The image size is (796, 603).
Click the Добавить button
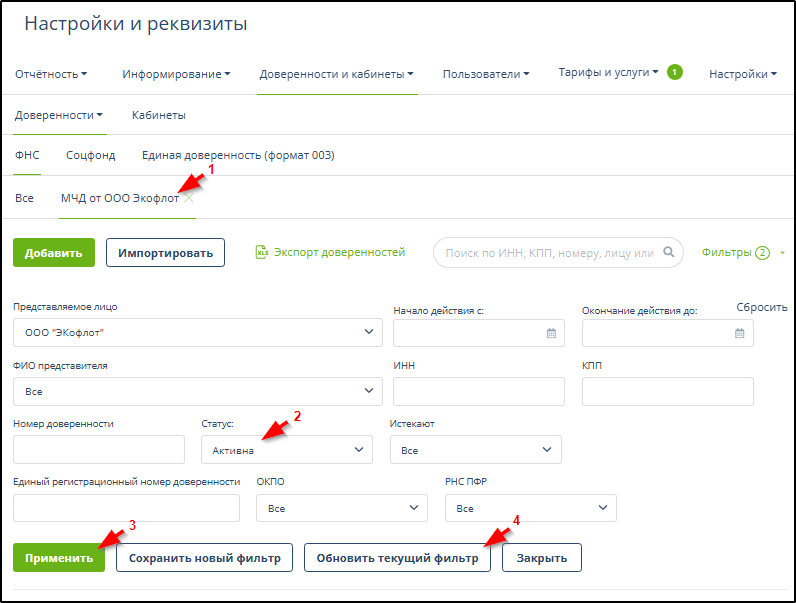(54, 253)
